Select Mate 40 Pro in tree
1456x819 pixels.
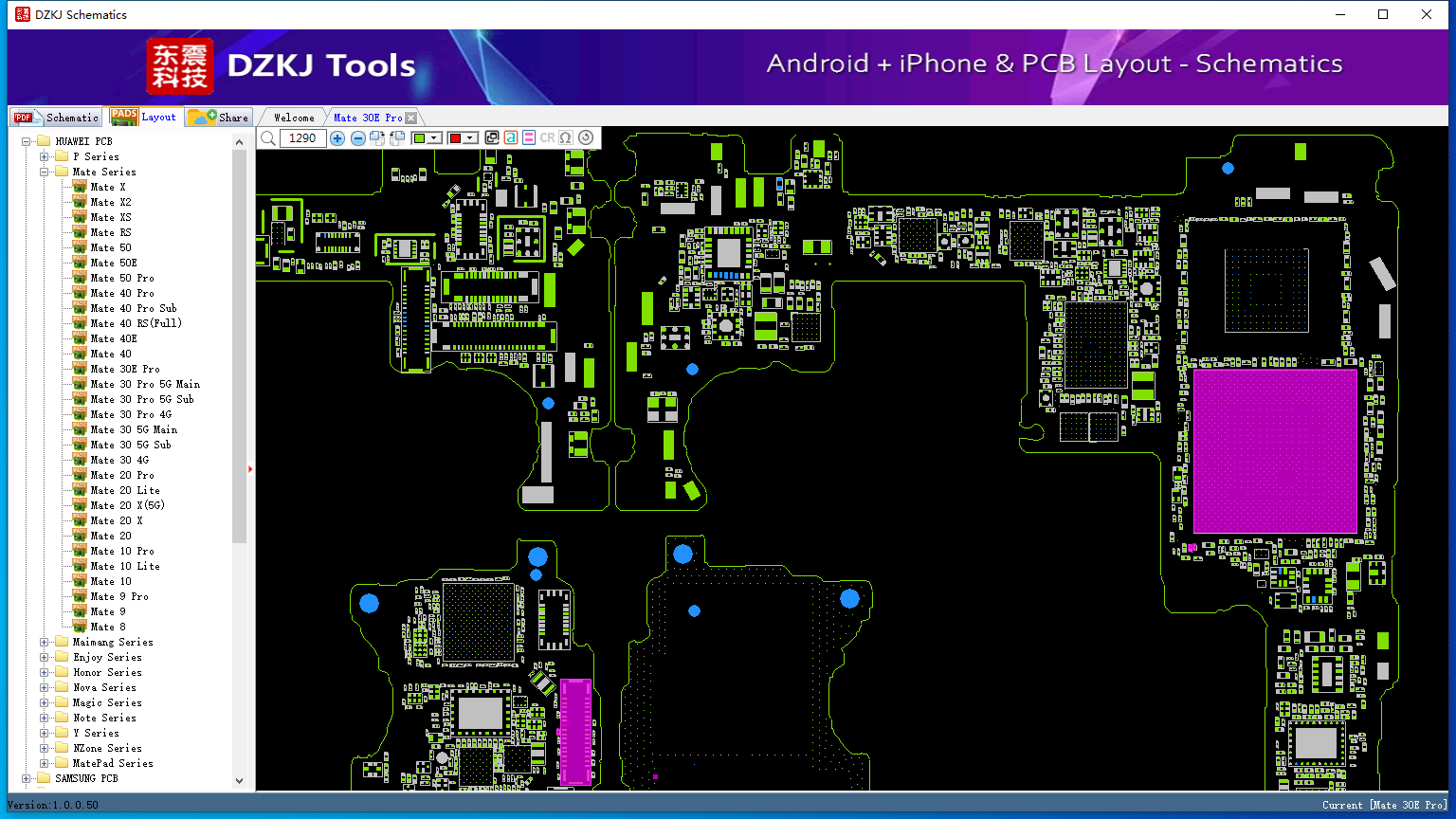123,293
